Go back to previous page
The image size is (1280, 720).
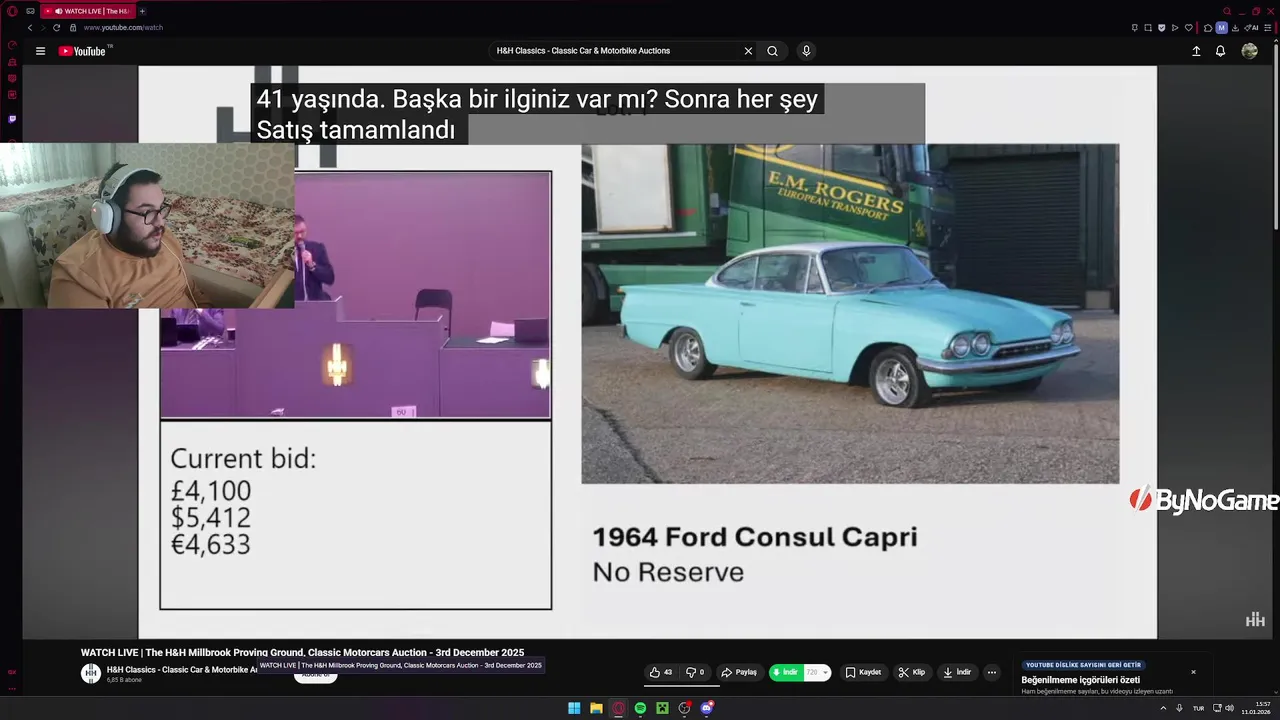pos(30,27)
